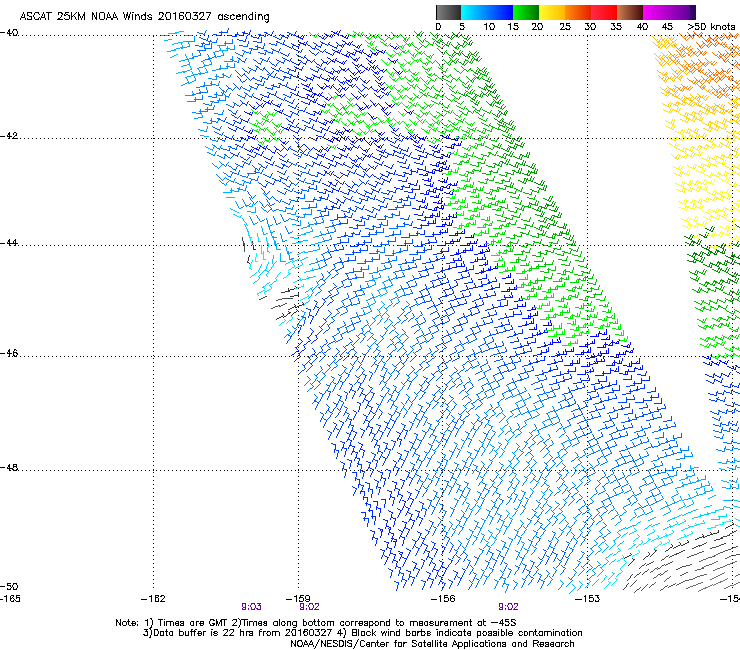Click the yellow 20-25 knots legend swatch

click(552, 12)
